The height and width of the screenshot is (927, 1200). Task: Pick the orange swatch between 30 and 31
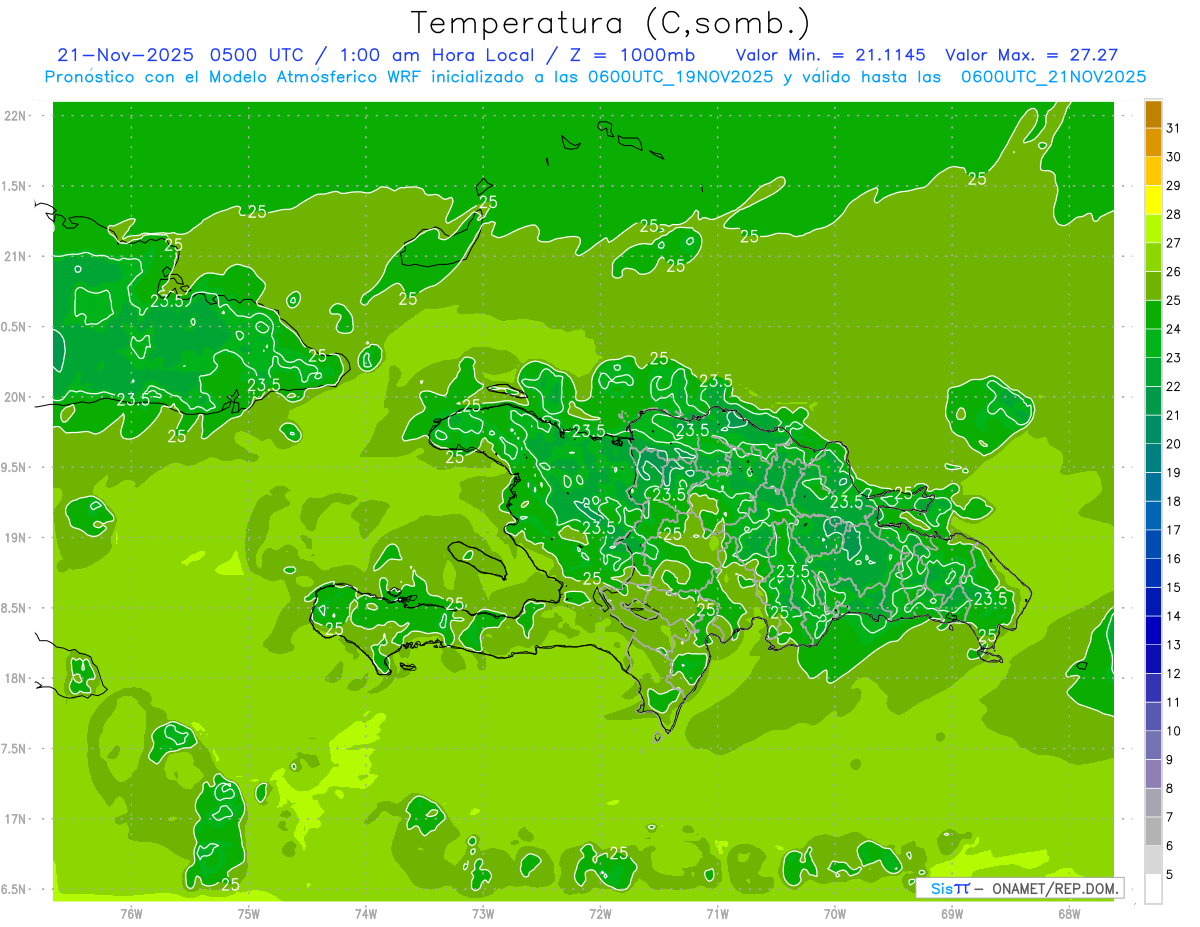(1153, 143)
